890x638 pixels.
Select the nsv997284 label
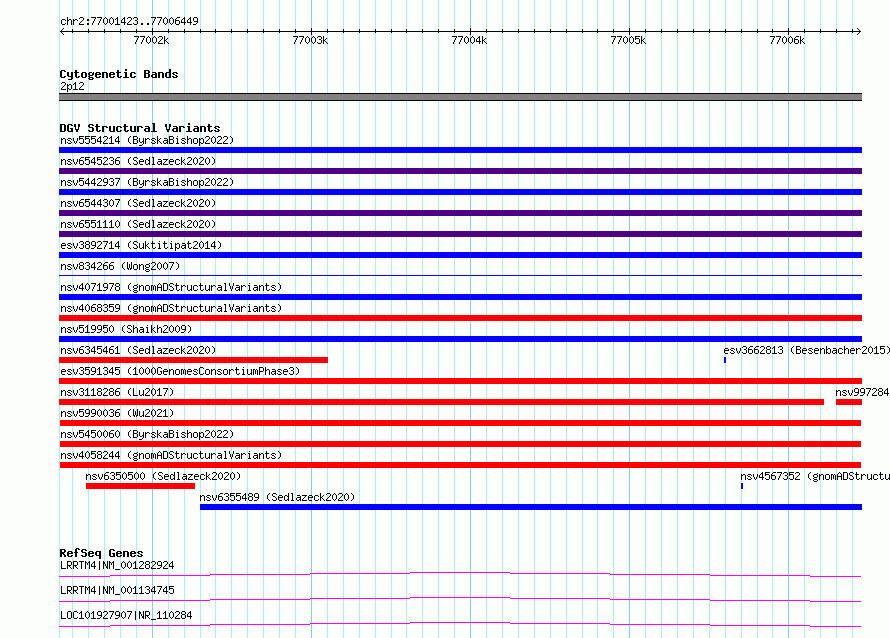coord(862,392)
